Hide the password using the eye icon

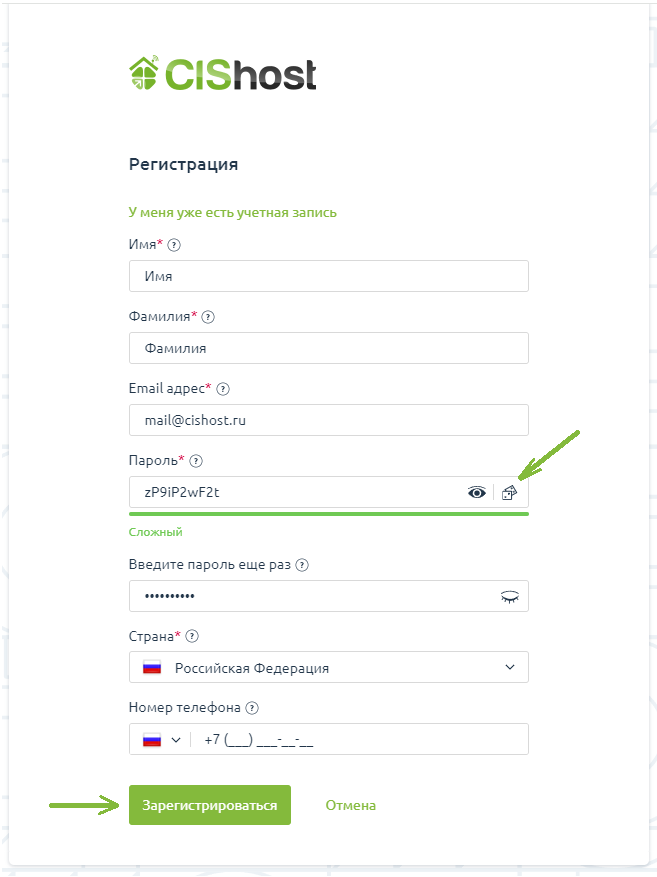click(x=477, y=492)
